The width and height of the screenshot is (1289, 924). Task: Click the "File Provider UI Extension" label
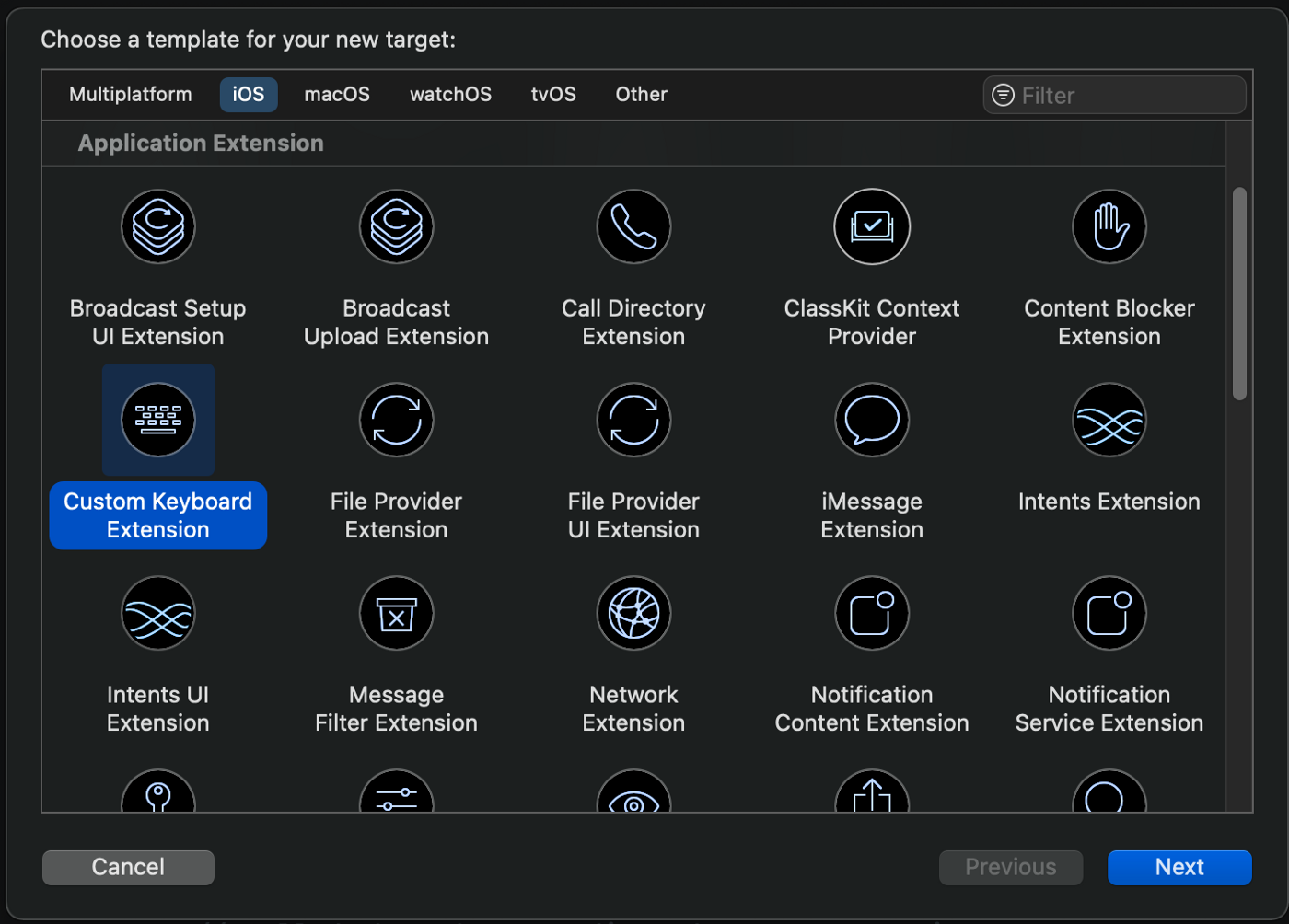click(x=633, y=515)
